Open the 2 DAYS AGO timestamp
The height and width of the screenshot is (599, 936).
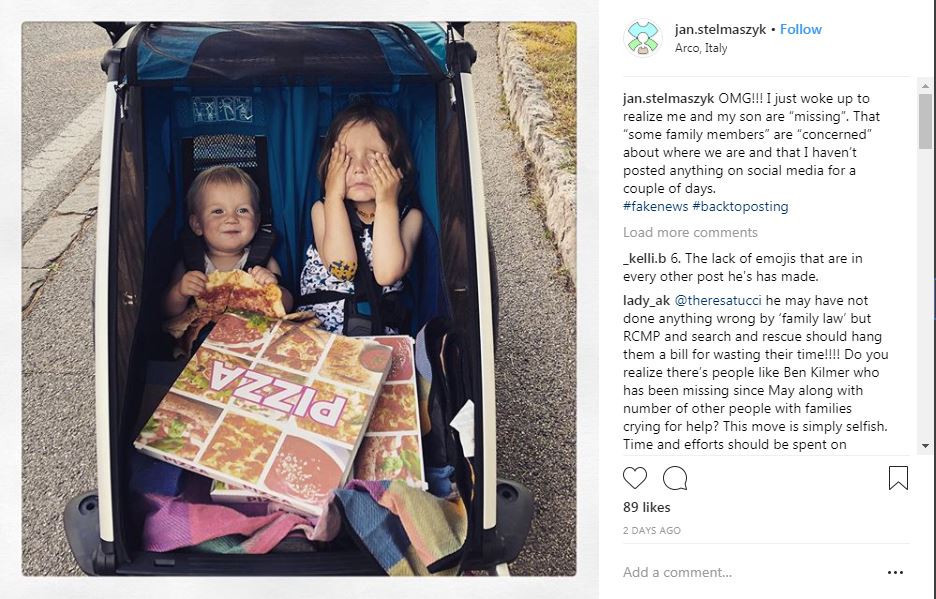[651, 530]
